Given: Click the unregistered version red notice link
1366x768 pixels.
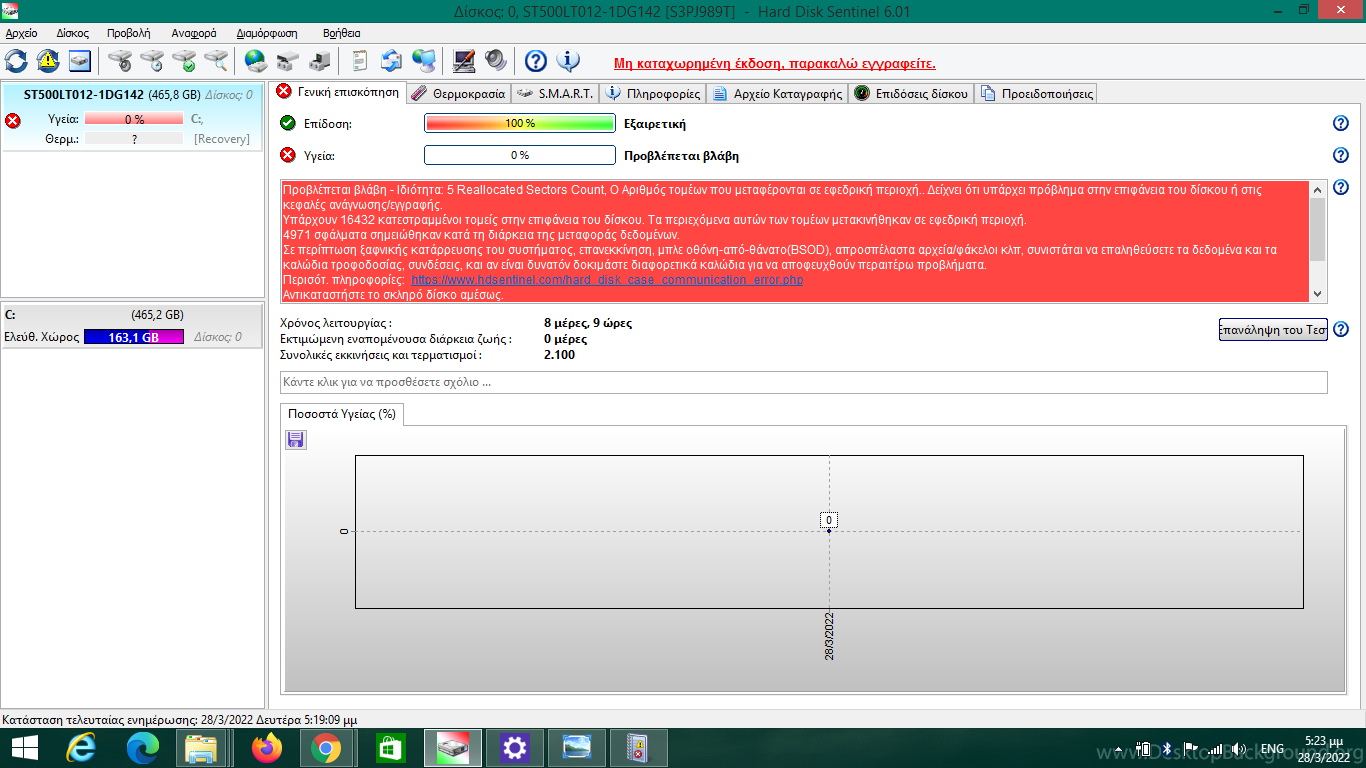Looking at the screenshot, I should tap(774, 63).
